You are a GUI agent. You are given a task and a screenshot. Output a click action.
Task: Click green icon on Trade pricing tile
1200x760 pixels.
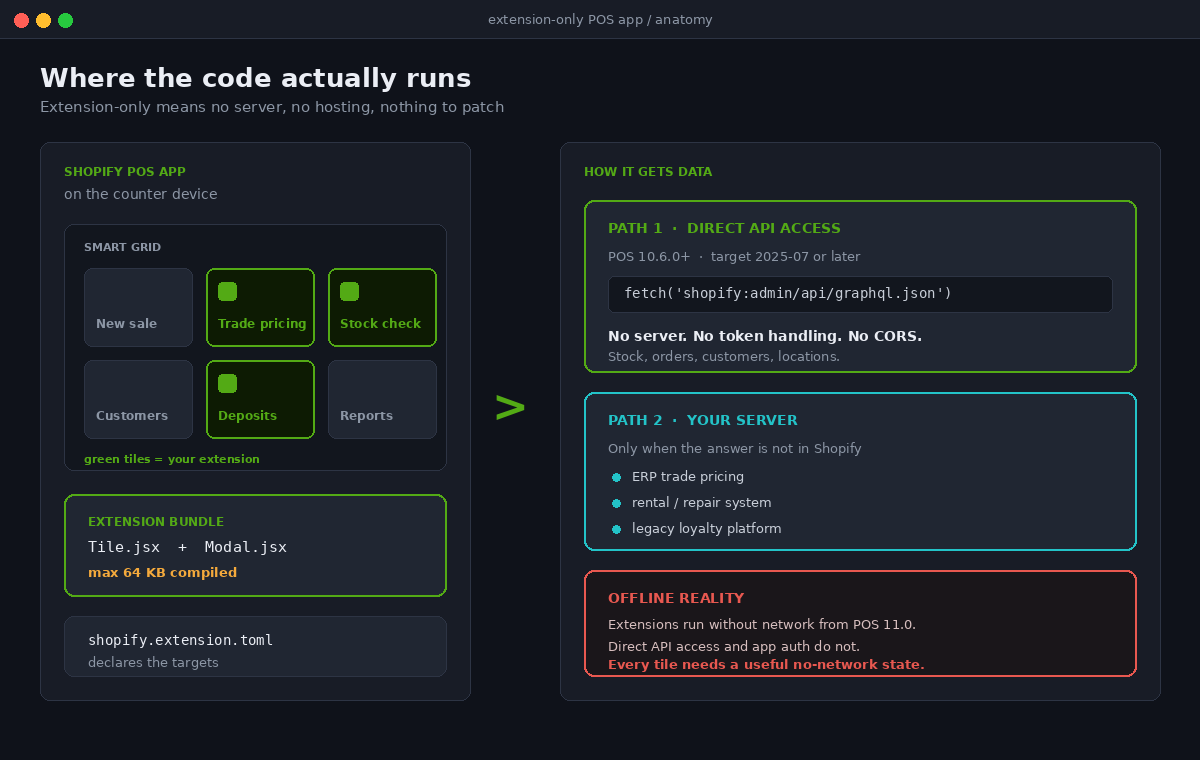[227, 291]
